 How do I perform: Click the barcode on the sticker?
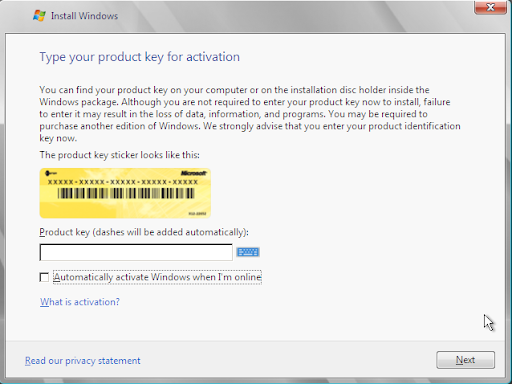126,193
